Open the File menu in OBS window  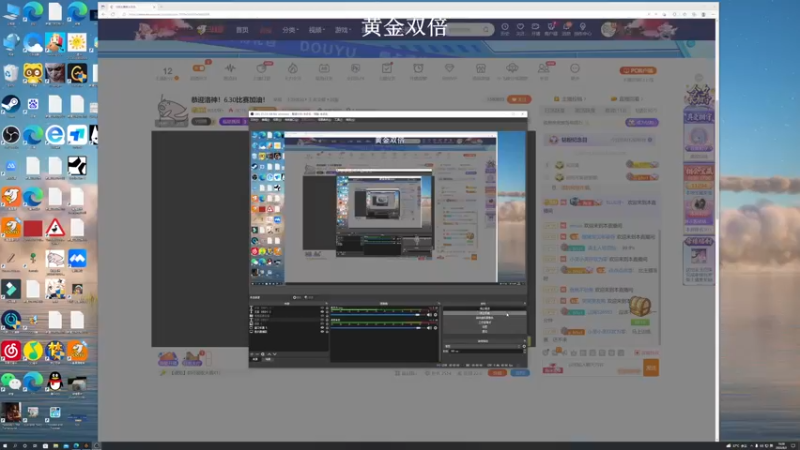pyautogui.click(x=255, y=120)
